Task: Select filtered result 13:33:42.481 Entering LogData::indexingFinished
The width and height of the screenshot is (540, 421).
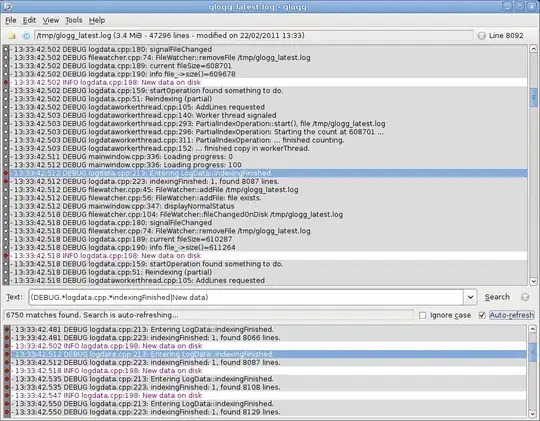Action: click(x=268, y=329)
